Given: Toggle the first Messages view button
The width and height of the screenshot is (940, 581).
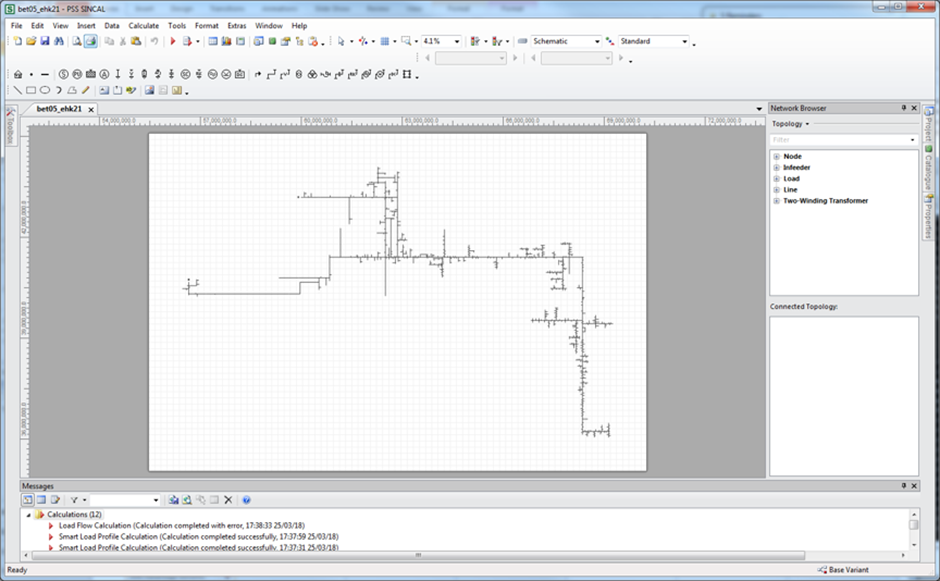Looking at the screenshot, I should pos(28,499).
